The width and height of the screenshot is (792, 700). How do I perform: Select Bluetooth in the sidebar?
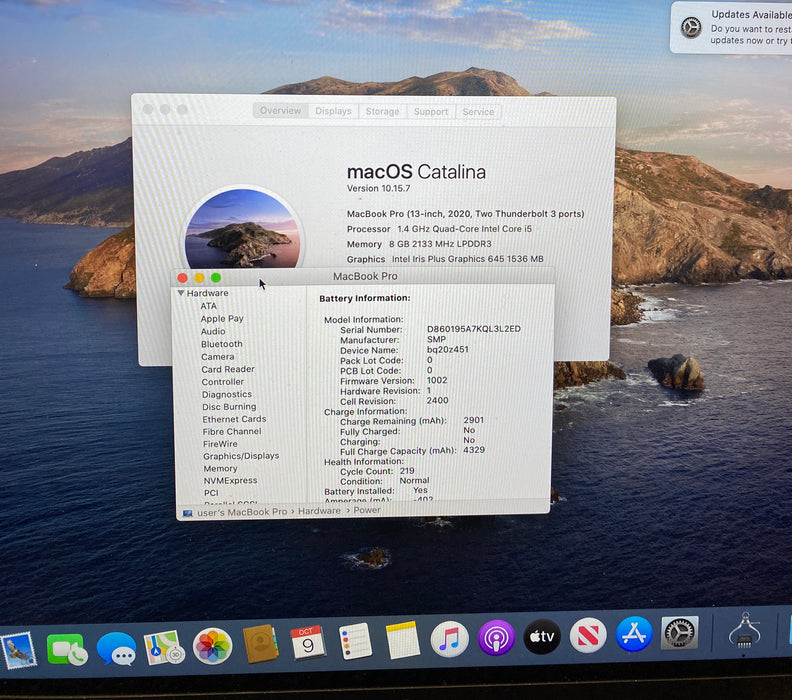[x=222, y=344]
